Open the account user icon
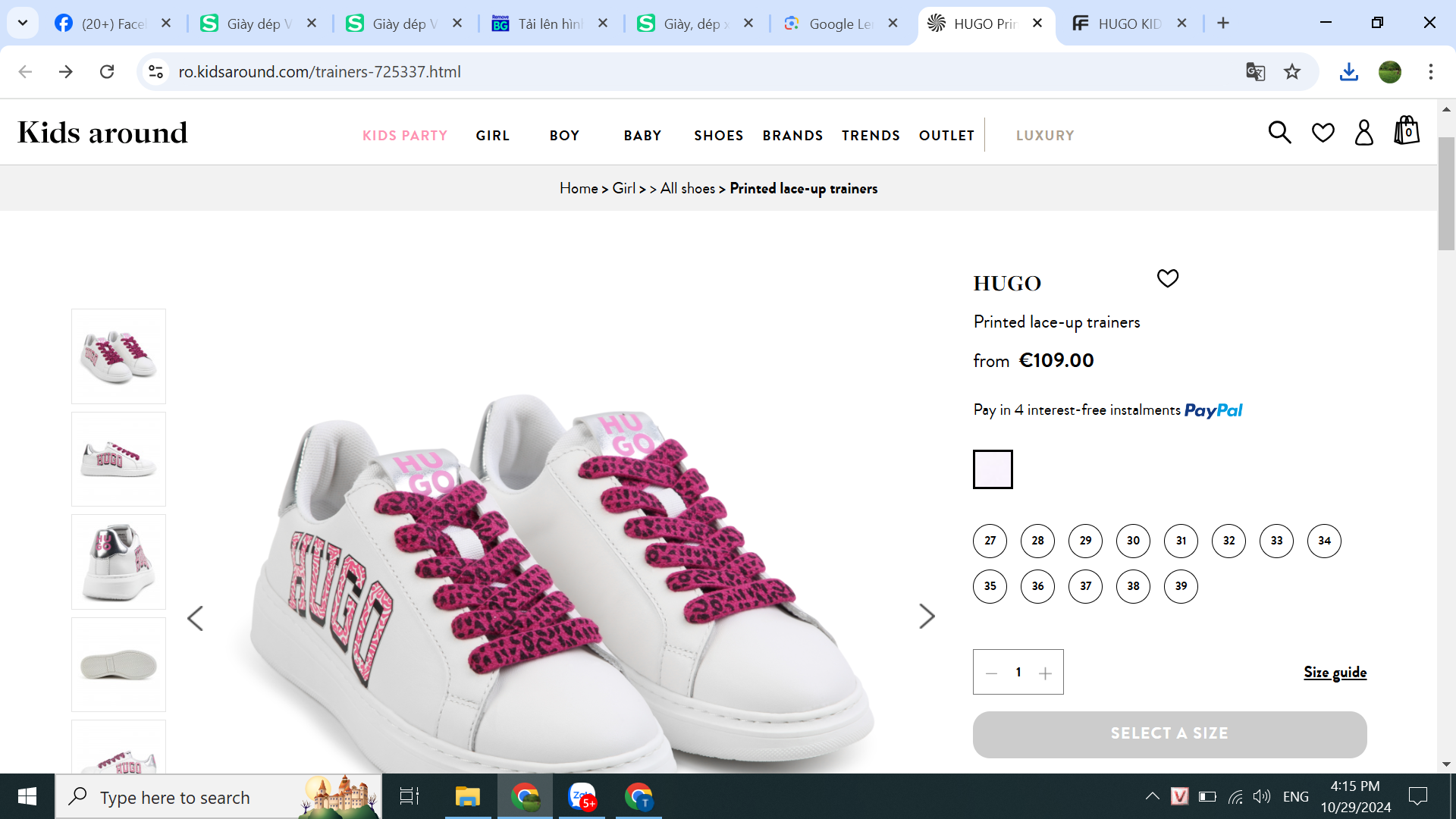The width and height of the screenshot is (1456, 819). click(x=1364, y=133)
